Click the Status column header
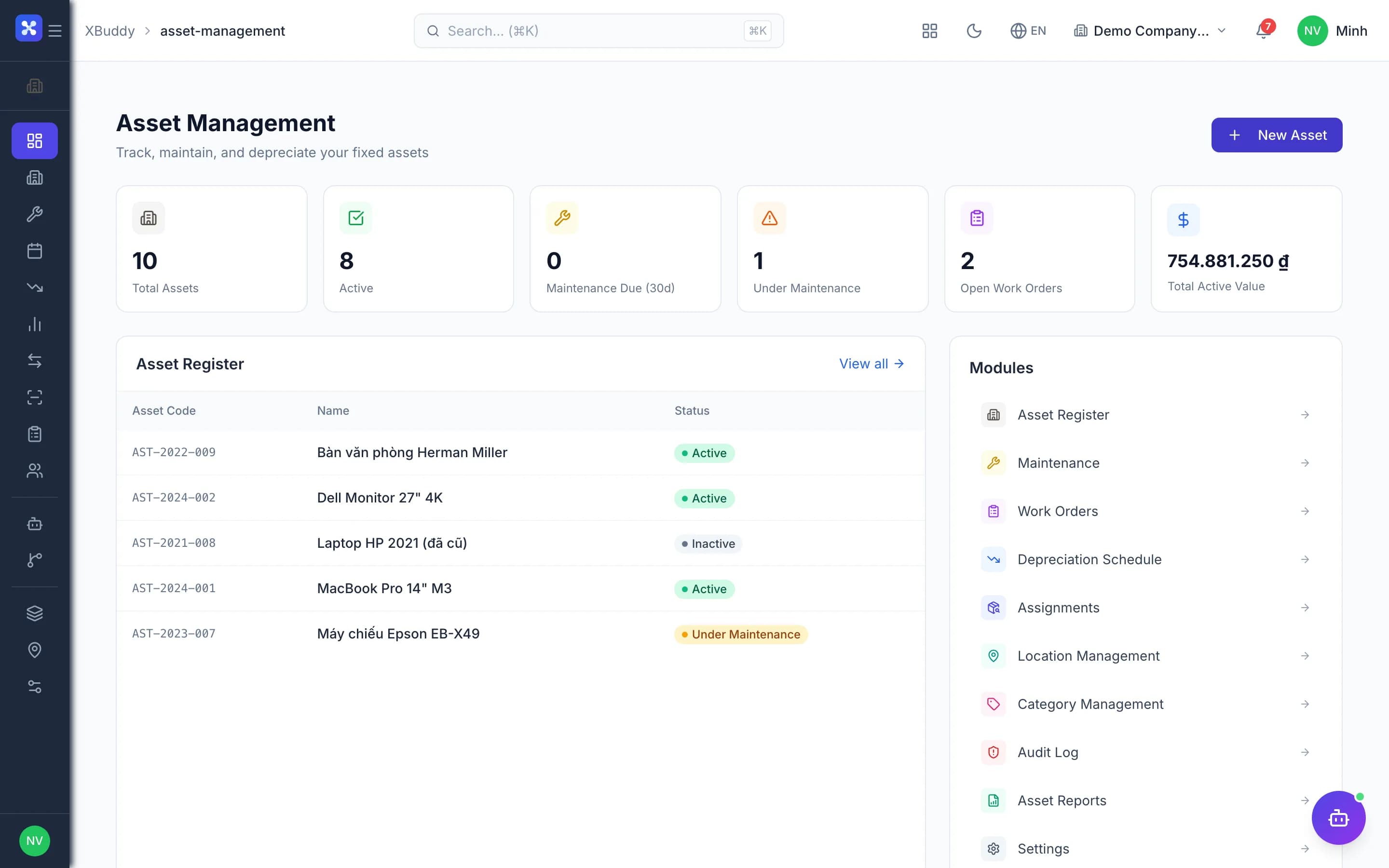Screen dimensions: 1389x868 (692, 410)
